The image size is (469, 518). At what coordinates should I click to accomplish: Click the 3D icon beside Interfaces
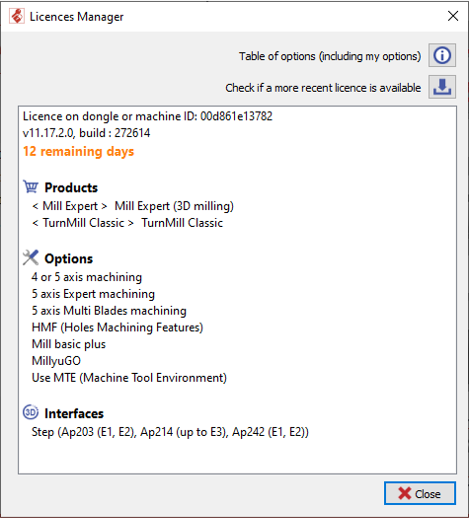click(31, 412)
